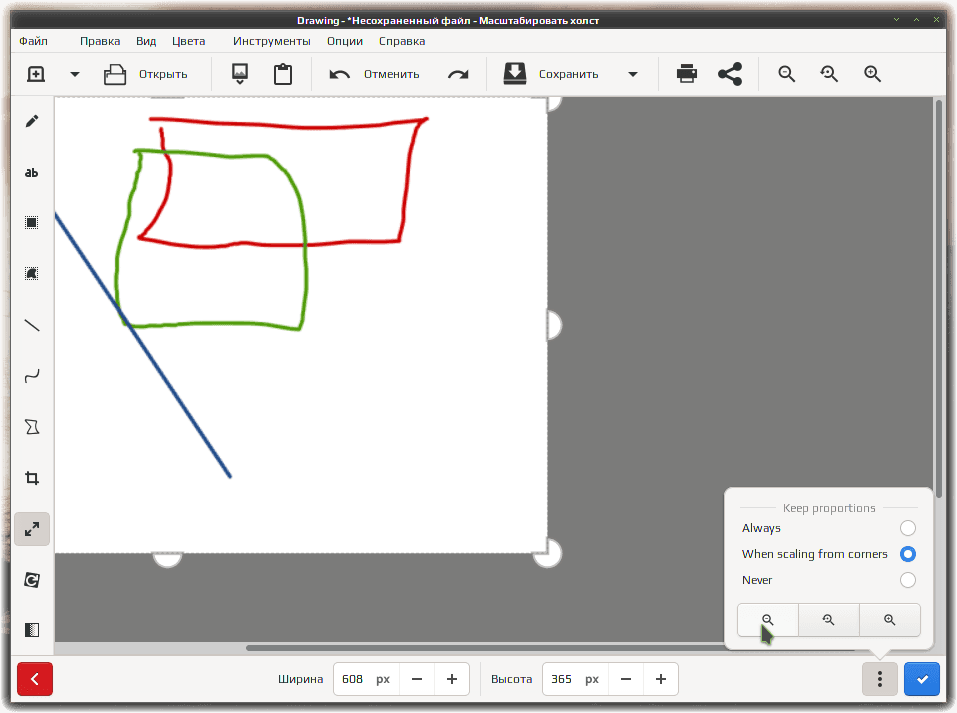Decrease height with the minus button
This screenshot has width=957, height=713.
(x=626, y=679)
